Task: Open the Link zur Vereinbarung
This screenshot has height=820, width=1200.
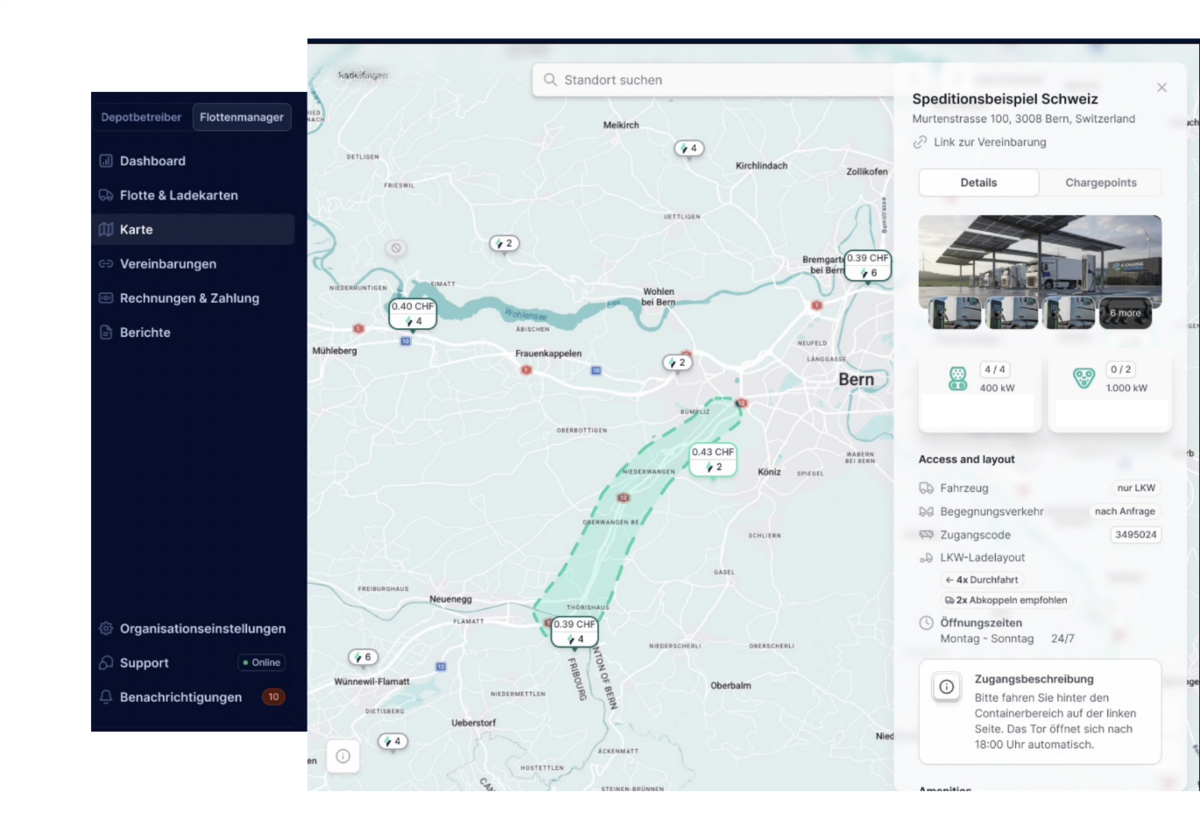Action: [989, 142]
